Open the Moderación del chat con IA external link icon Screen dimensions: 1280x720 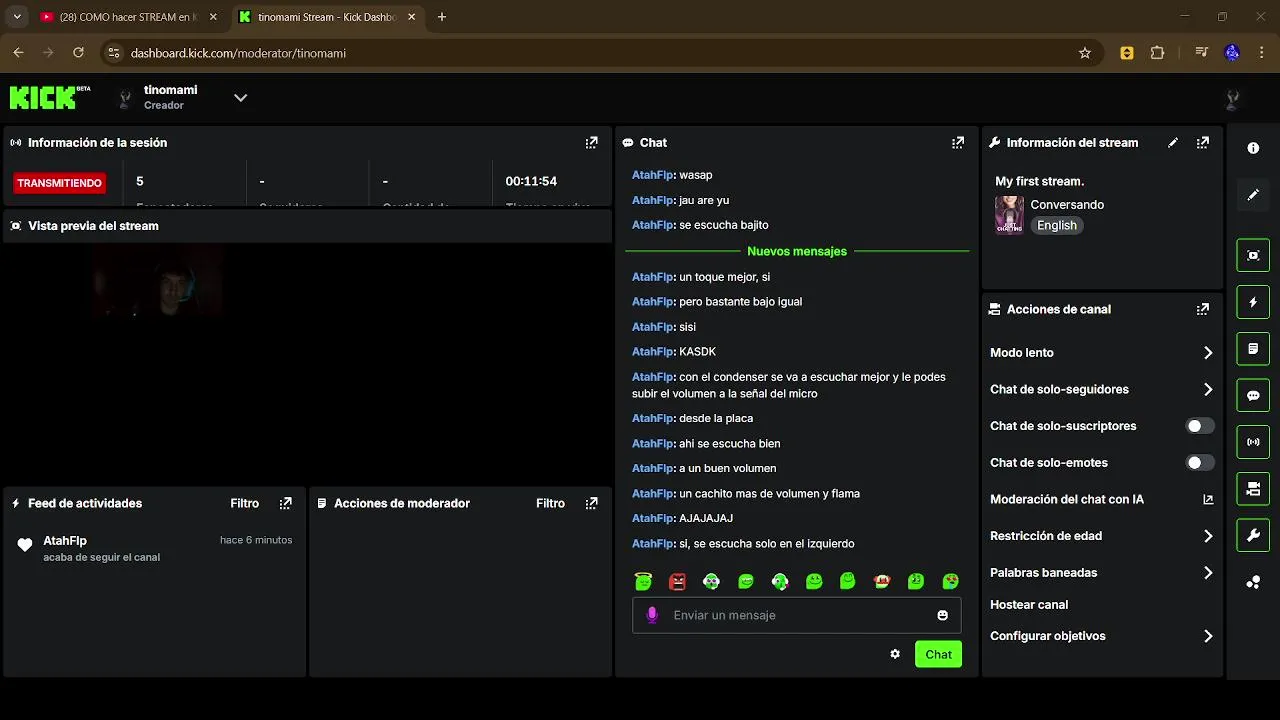(1208, 499)
